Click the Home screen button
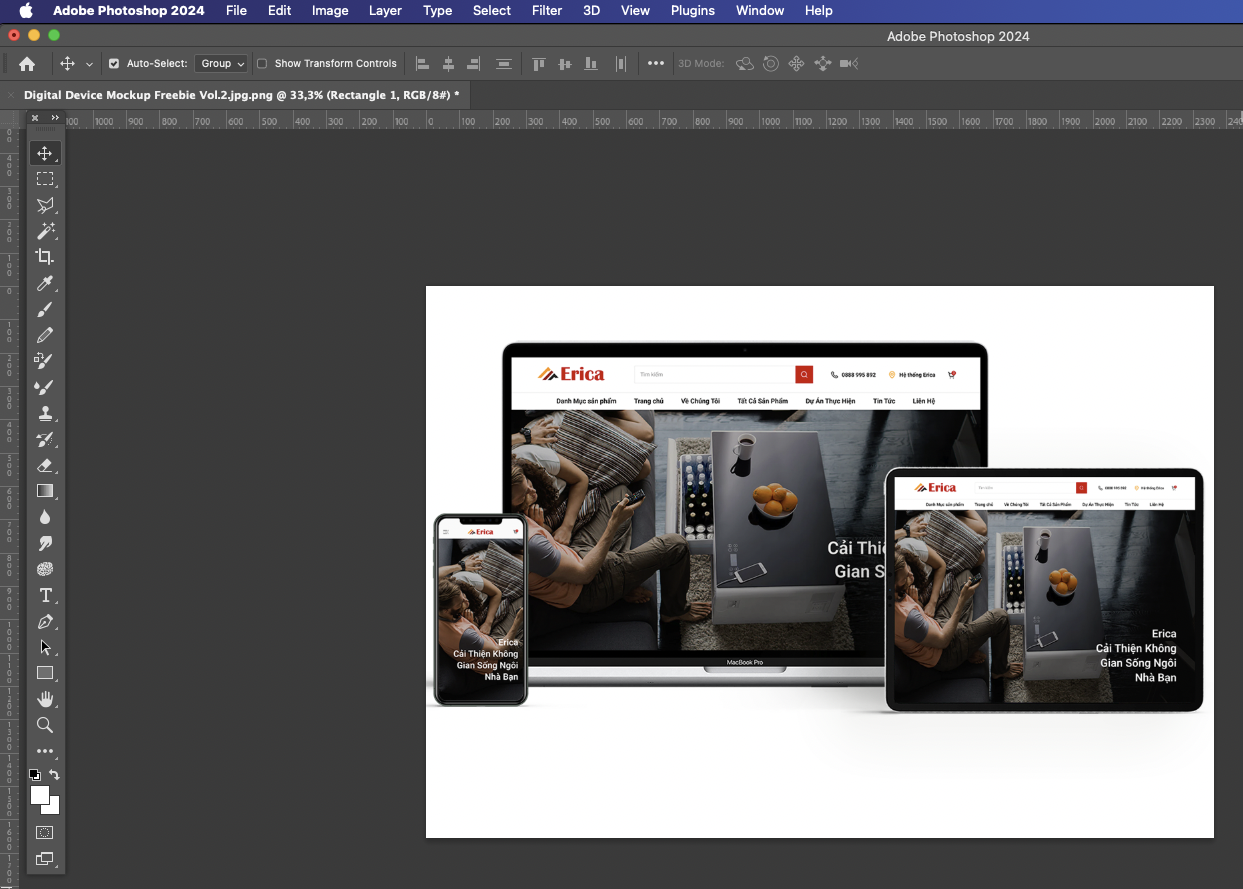Image resolution: width=1243 pixels, height=889 pixels. coord(26,63)
